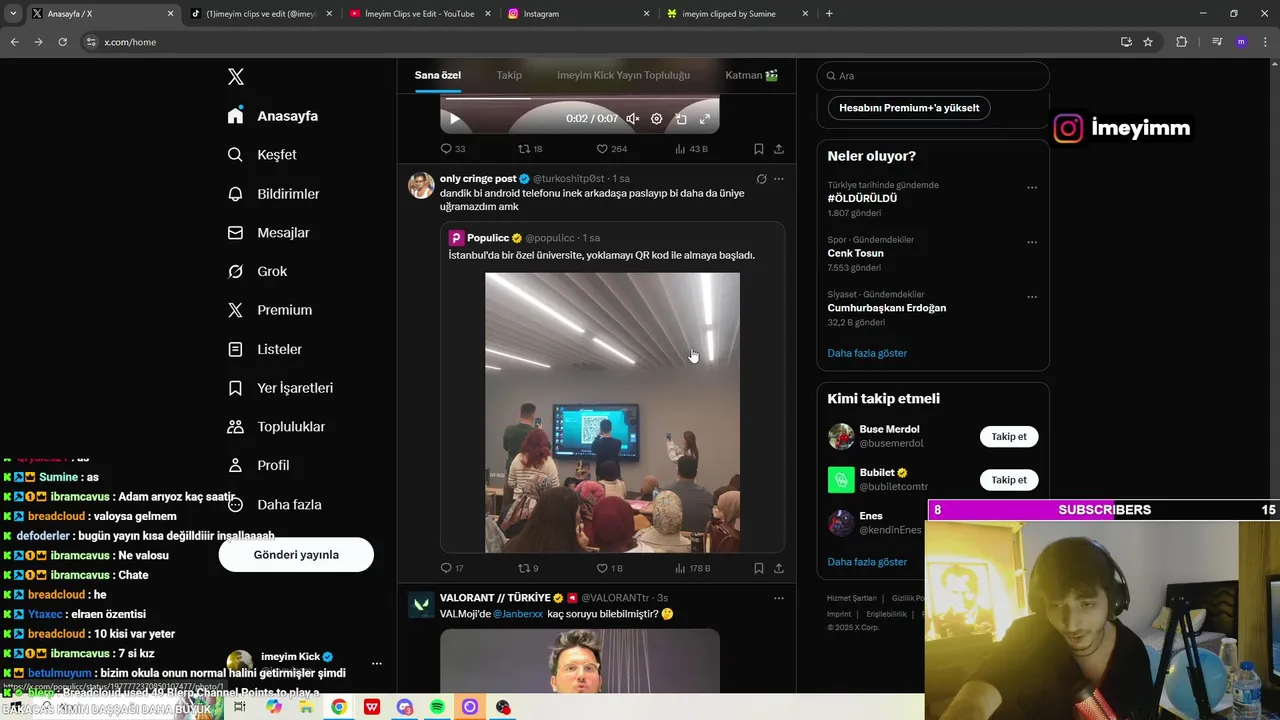The height and width of the screenshot is (720, 1280).
Task: Open video player settings gear
Action: click(657, 119)
